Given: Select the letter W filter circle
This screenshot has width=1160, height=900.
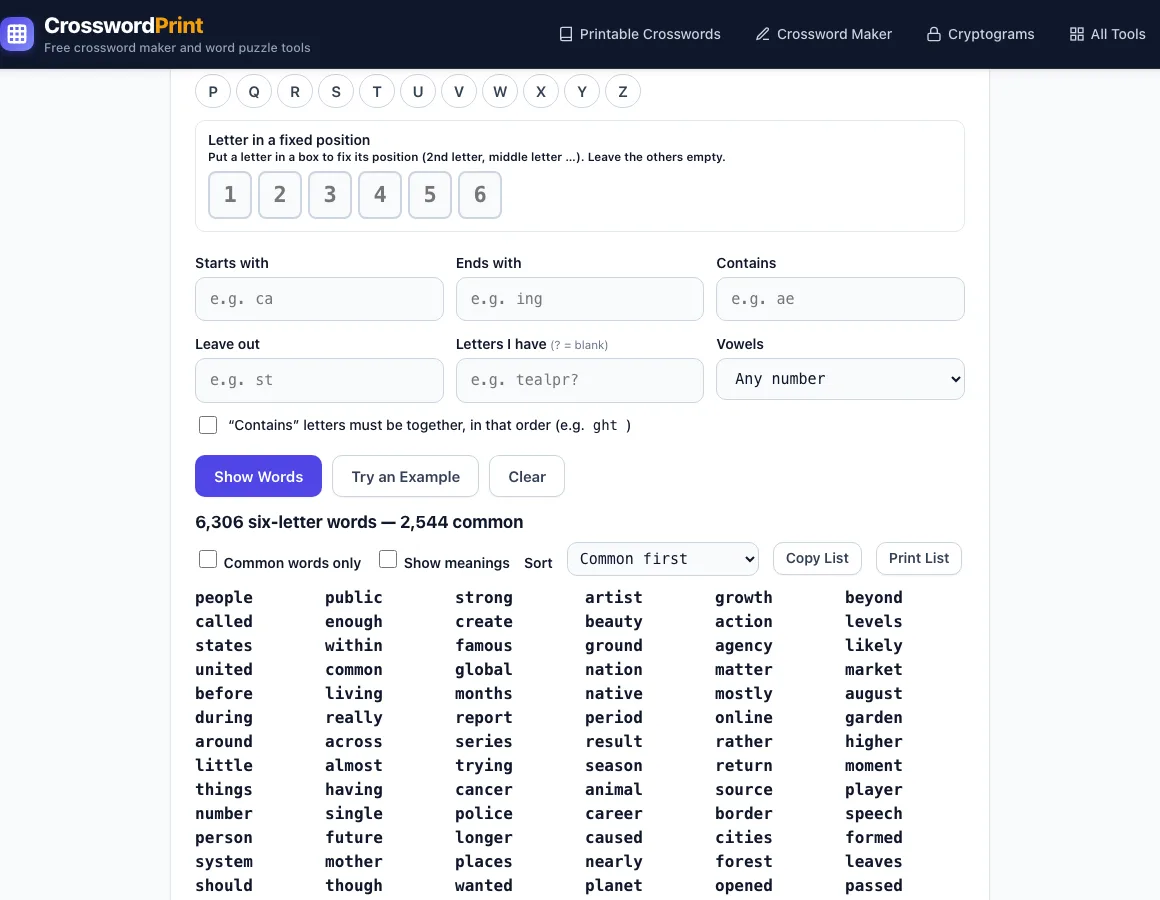Looking at the screenshot, I should click(x=500, y=92).
